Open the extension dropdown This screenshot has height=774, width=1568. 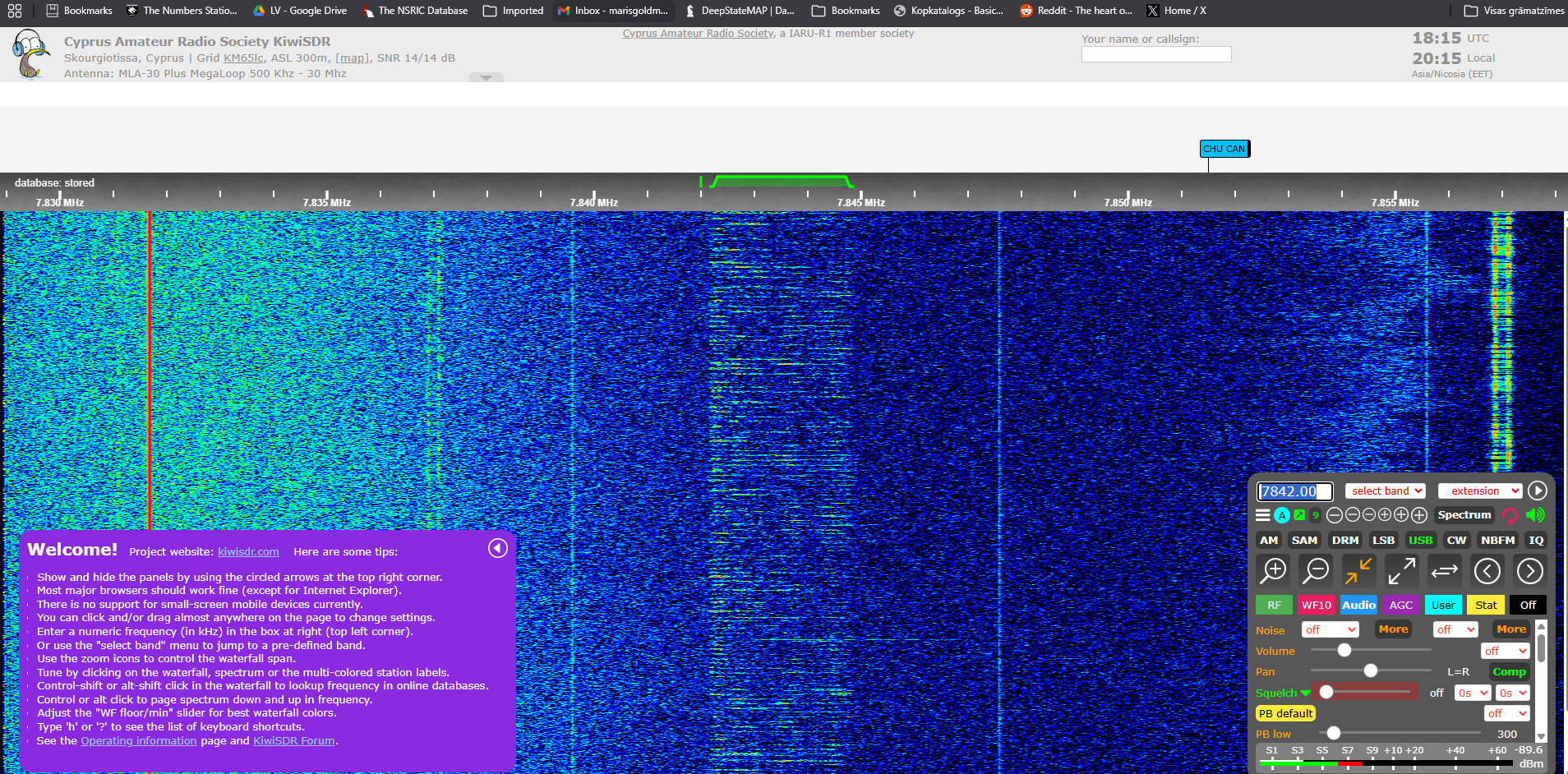tap(1480, 491)
